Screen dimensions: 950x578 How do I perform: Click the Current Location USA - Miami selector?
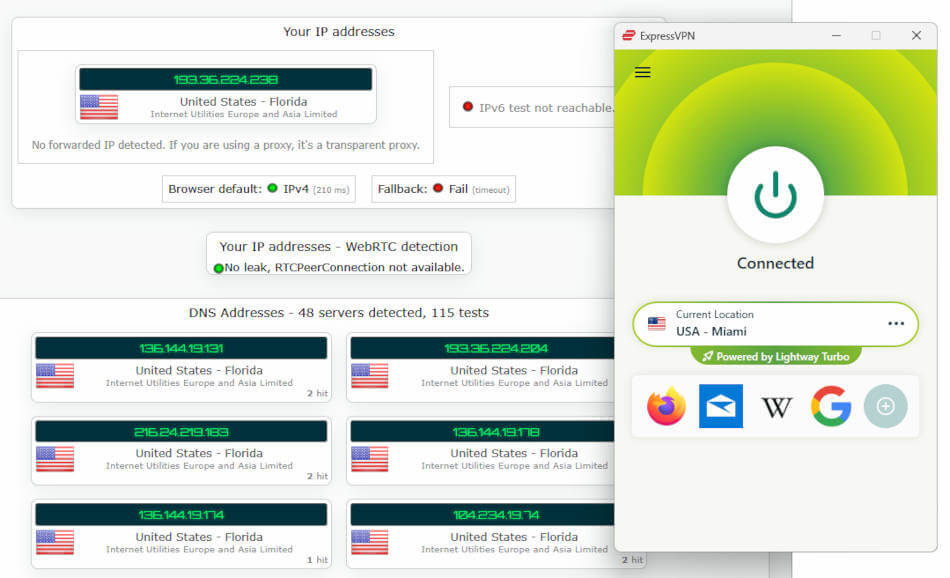(760, 323)
